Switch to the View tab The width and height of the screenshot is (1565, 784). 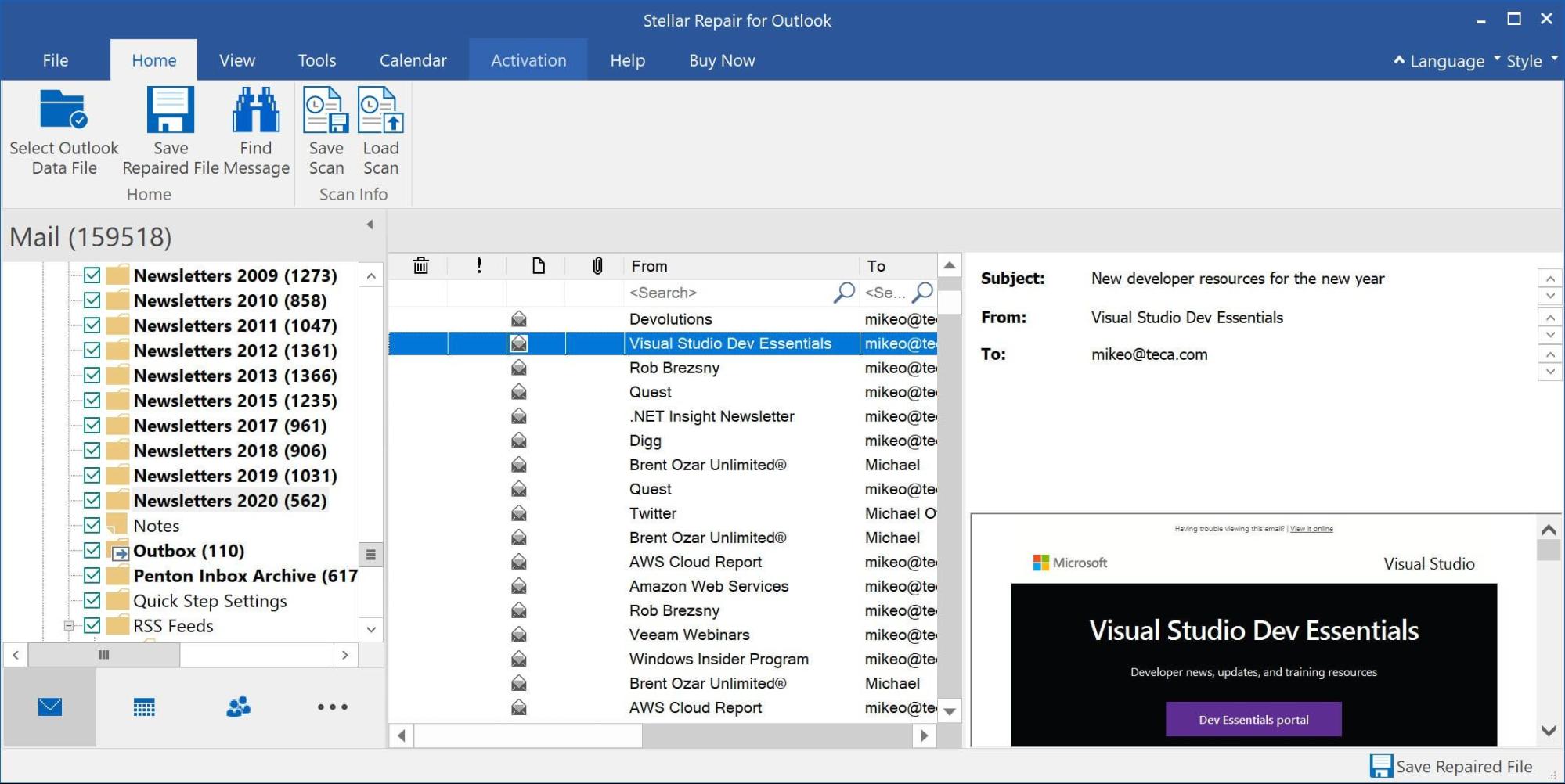pos(237,60)
